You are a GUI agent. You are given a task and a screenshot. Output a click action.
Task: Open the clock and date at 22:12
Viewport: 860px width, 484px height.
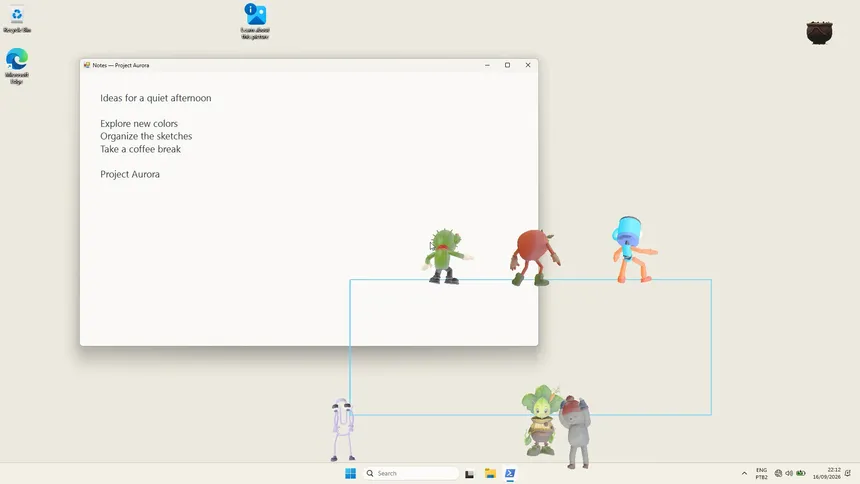(827, 473)
